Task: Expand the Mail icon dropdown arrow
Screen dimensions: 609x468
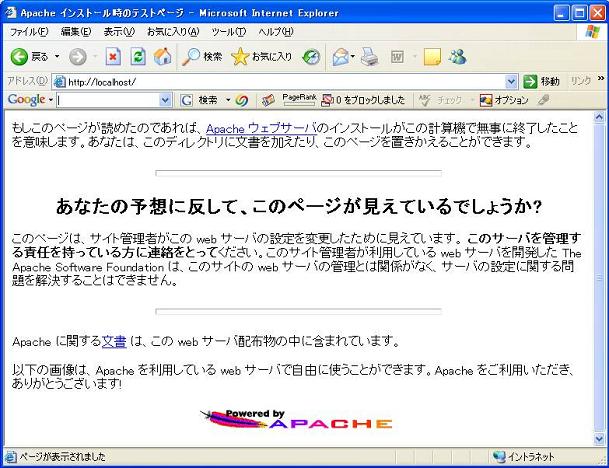Action: pyautogui.click(x=353, y=57)
